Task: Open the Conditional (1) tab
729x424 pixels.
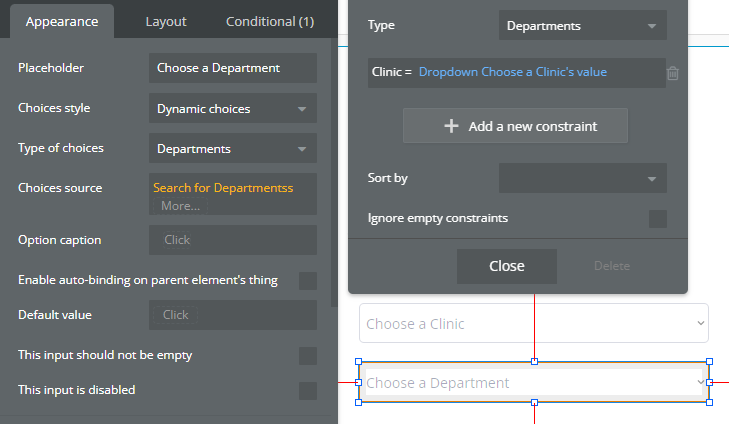Action: (269, 21)
